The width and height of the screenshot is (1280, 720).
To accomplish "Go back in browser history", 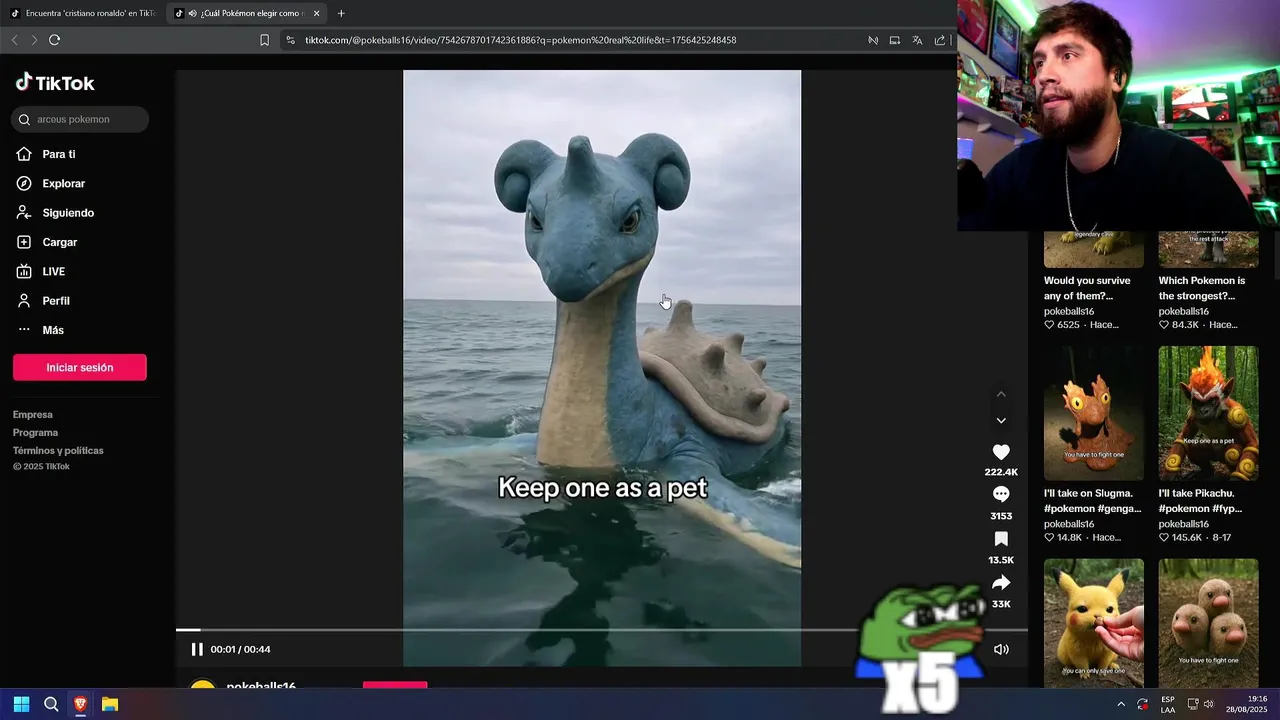I will pos(14,40).
